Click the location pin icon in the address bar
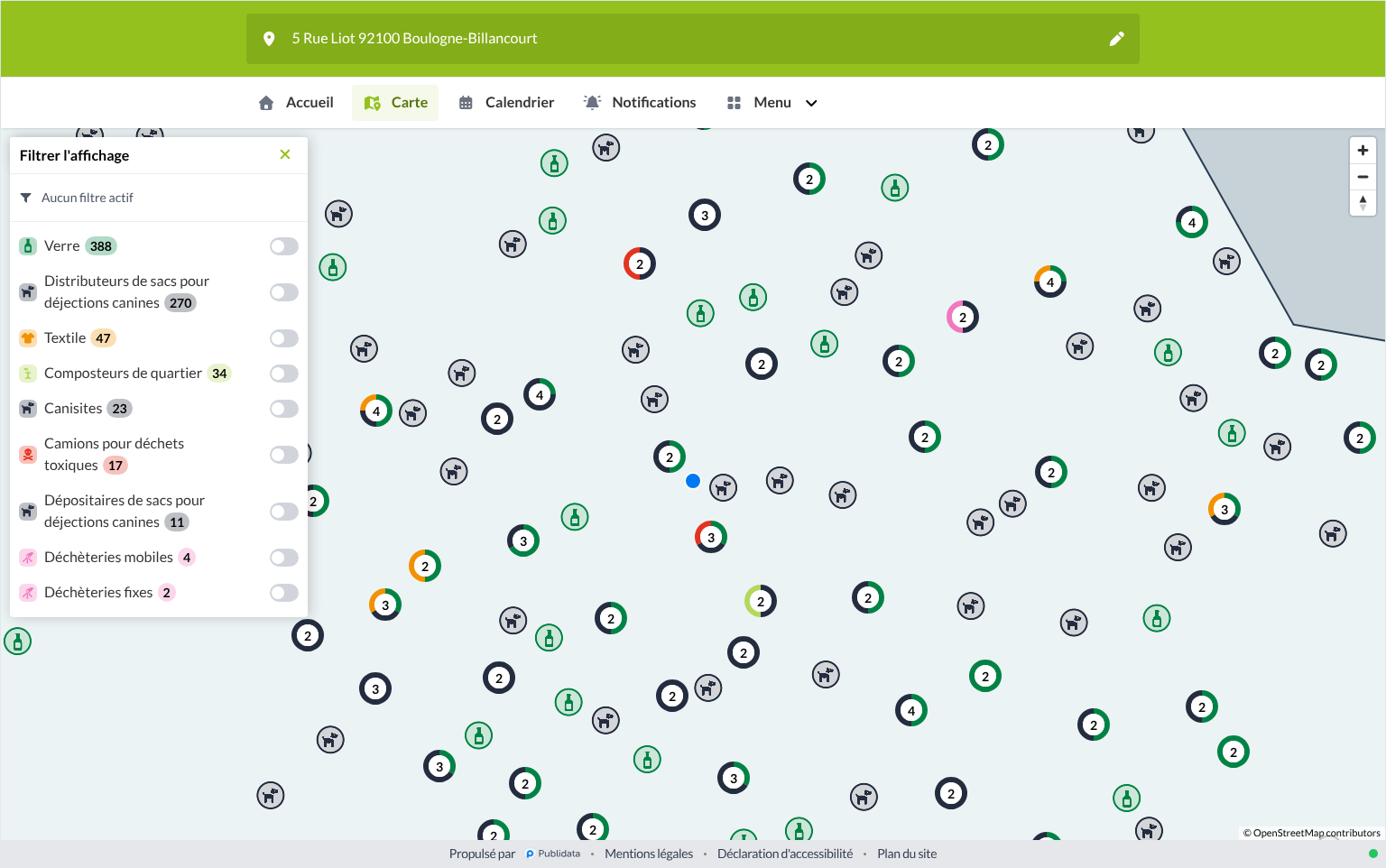Viewport: 1386px width, 868px height. (269, 39)
